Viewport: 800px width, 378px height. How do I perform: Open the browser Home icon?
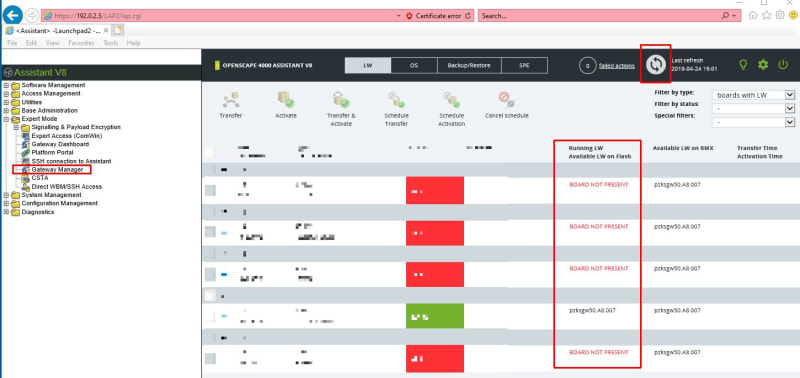(x=753, y=15)
